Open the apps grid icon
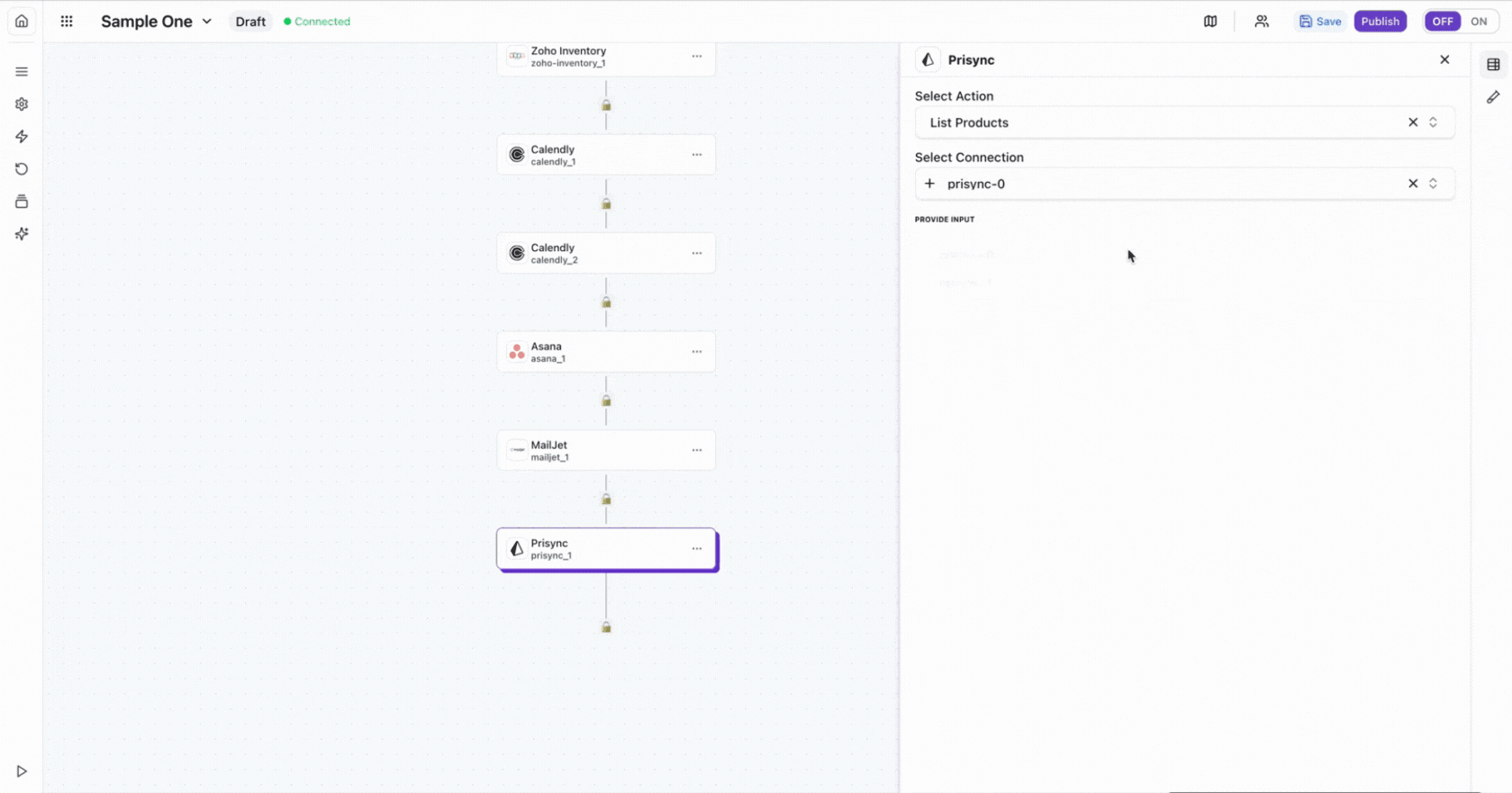The height and width of the screenshot is (793, 1512). (67, 21)
